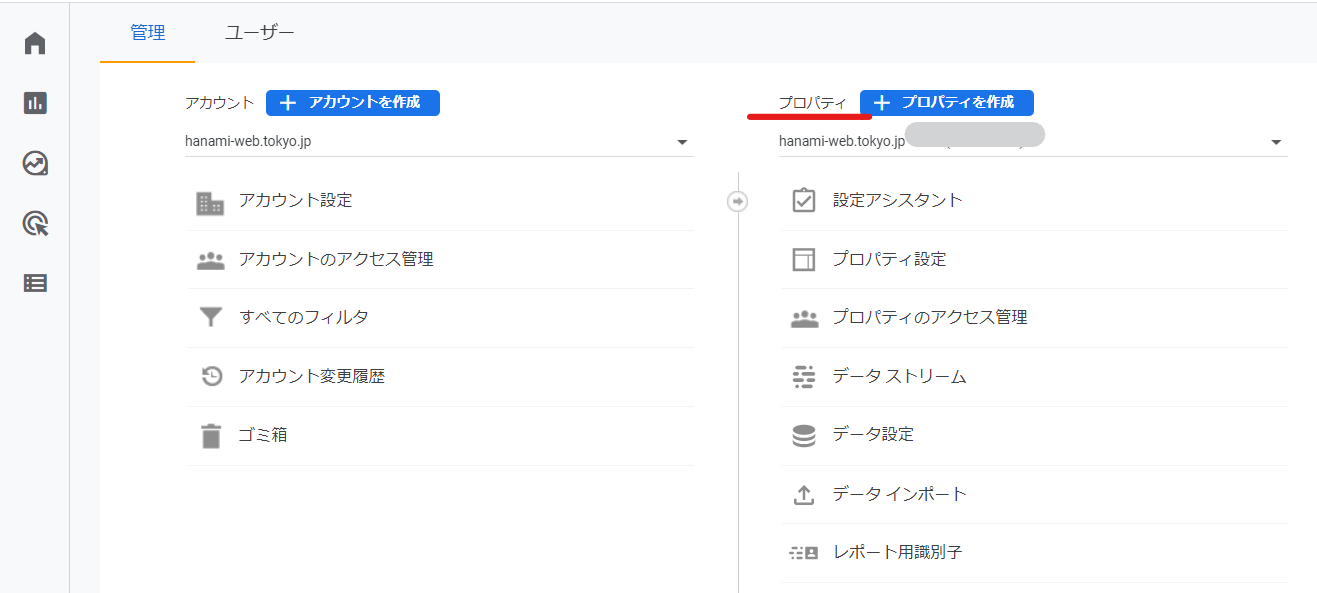Click the Advertising icon in the sidebar
Screen dimensions: 1317x593
(33, 223)
